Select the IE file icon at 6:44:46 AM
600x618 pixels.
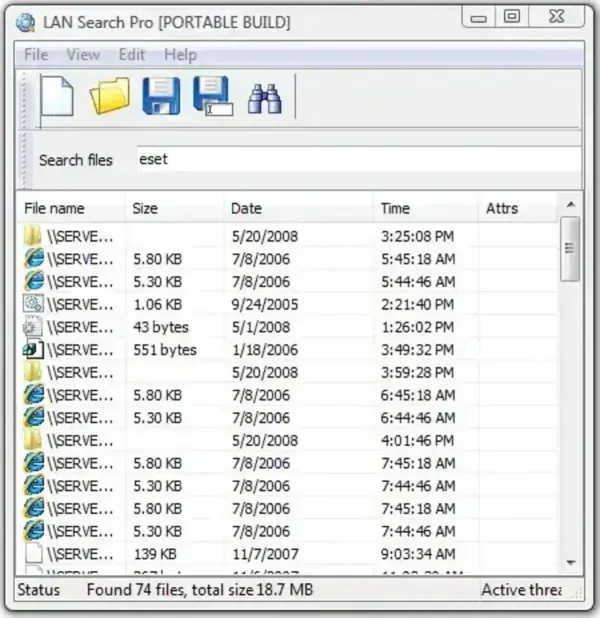pyautogui.click(x=34, y=417)
